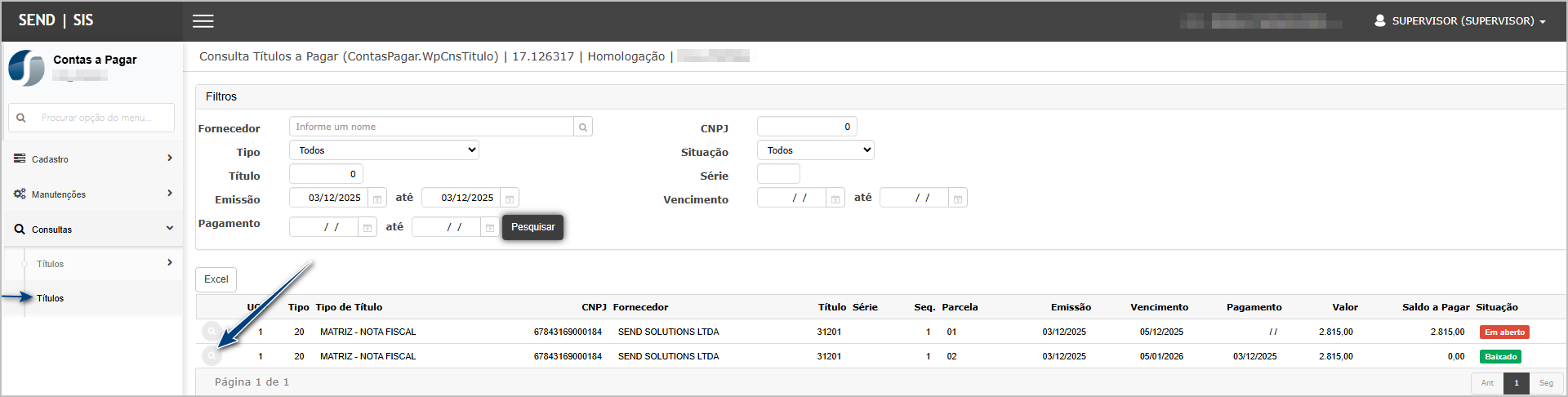The height and width of the screenshot is (397, 1568).
Task: Click the Fornecedor search icon
Action: [x=583, y=127]
